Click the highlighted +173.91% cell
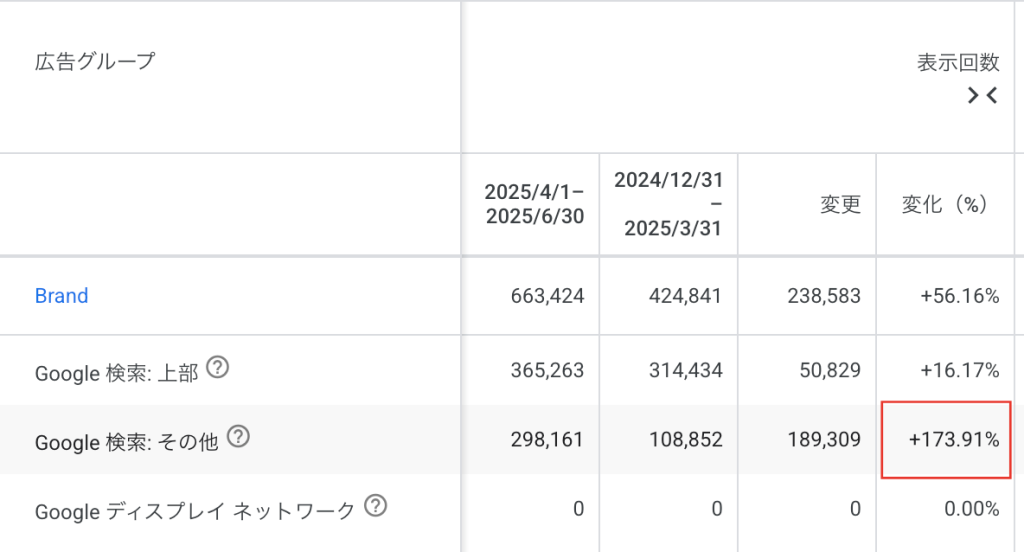The image size is (1024, 552). (x=946, y=440)
